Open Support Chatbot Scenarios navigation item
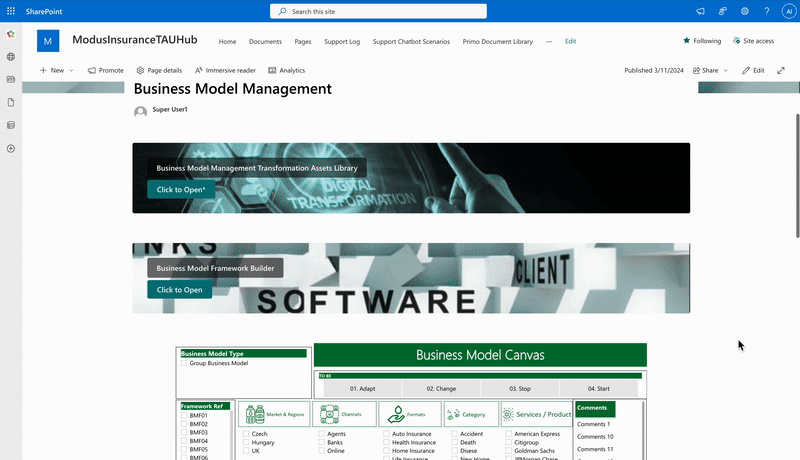 (x=411, y=42)
